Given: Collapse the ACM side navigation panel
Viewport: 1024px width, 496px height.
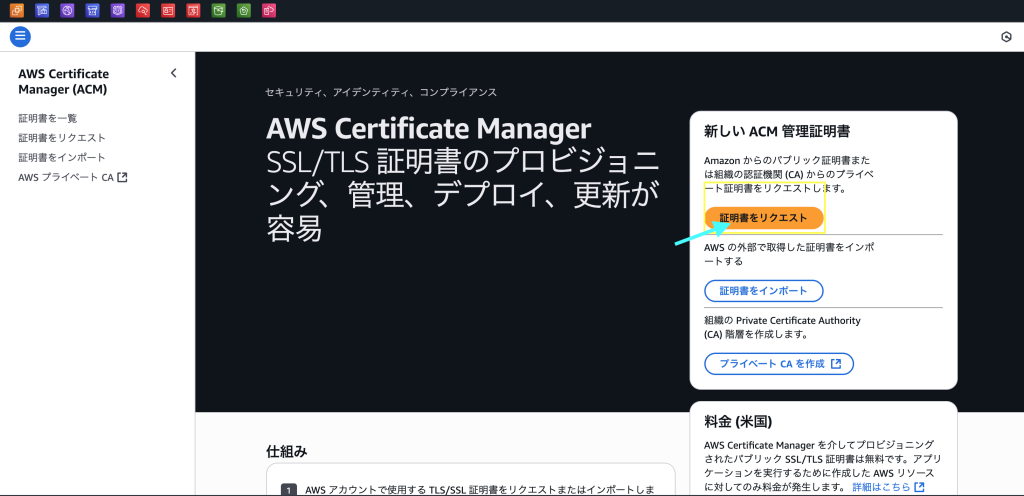Looking at the screenshot, I should (173, 73).
